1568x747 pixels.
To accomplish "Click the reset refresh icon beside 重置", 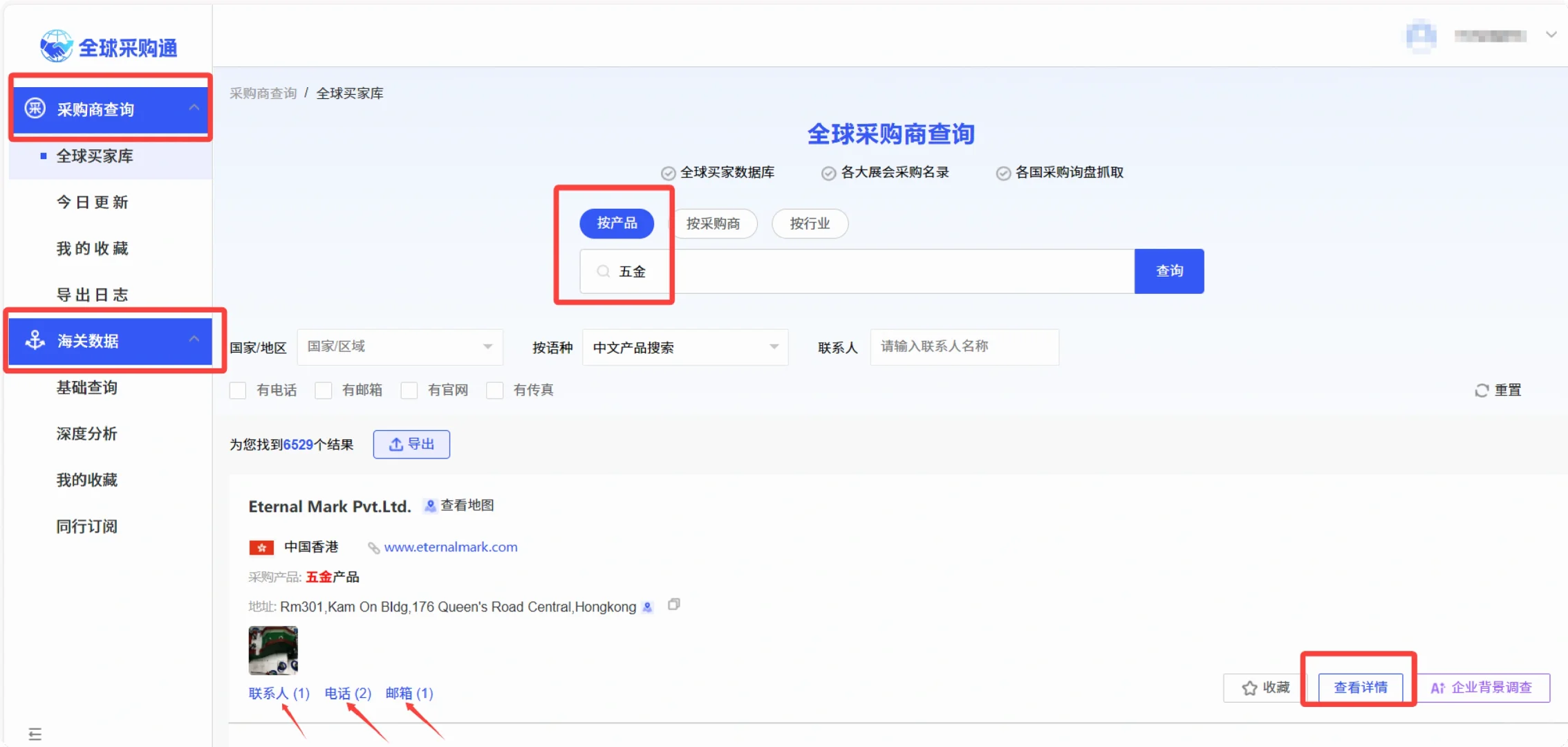I will 1482,391.
